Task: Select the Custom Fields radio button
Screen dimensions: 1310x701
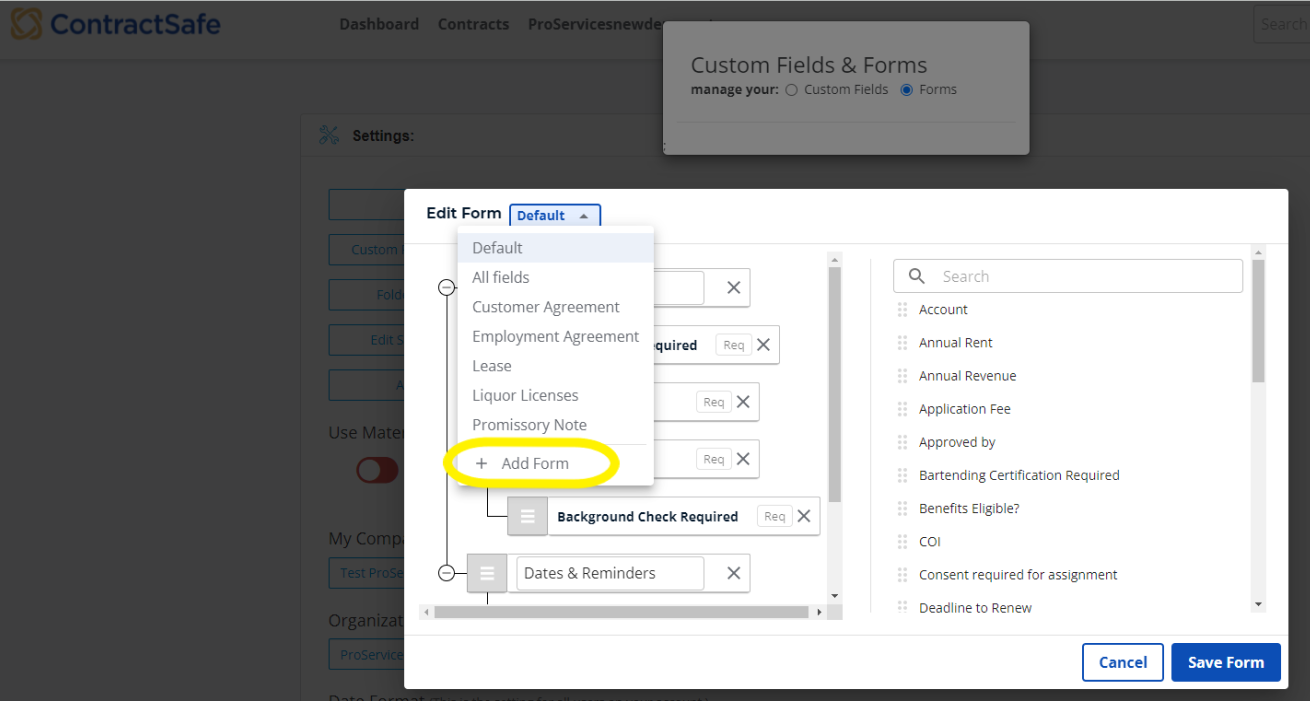Action: pyautogui.click(x=791, y=90)
